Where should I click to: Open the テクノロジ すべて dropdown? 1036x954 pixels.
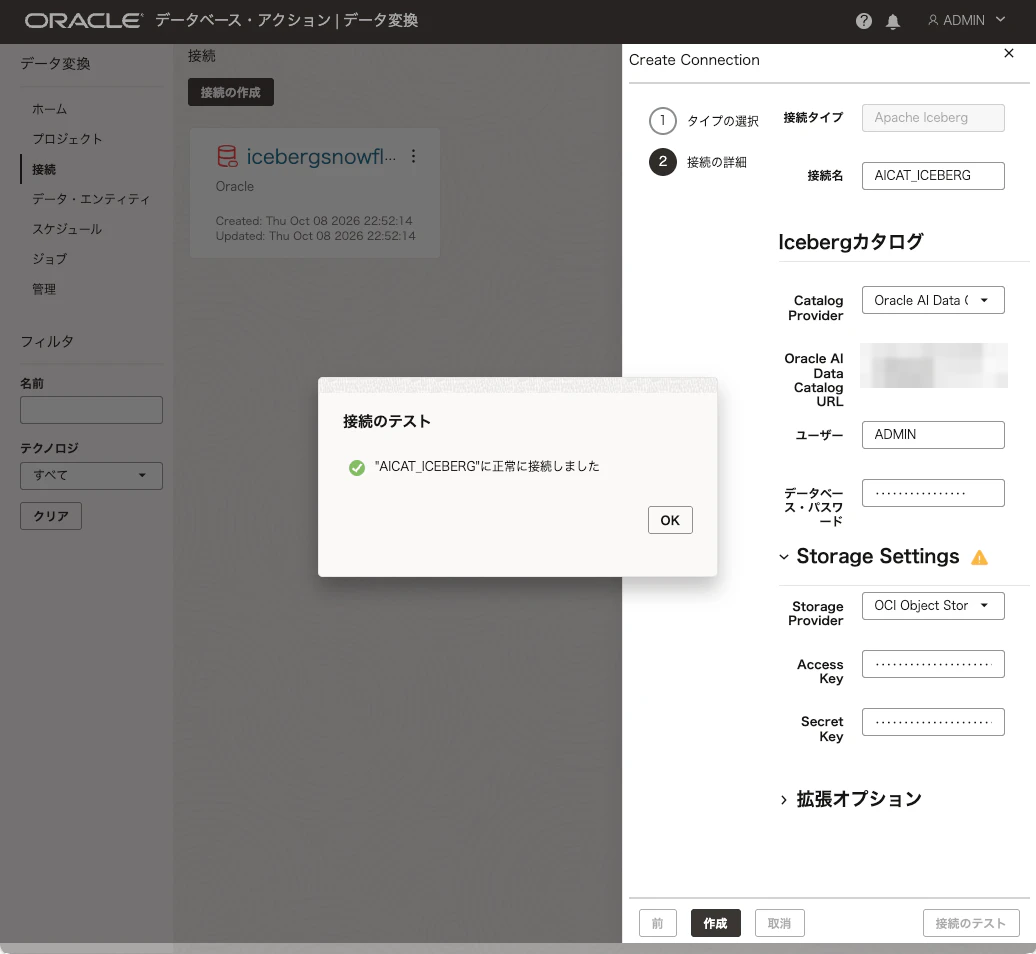click(91, 476)
